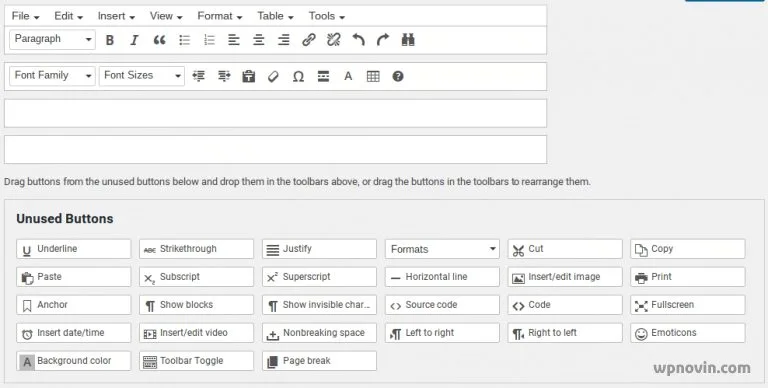Click the Special character omega icon
This screenshot has width=768, height=388.
click(298, 77)
